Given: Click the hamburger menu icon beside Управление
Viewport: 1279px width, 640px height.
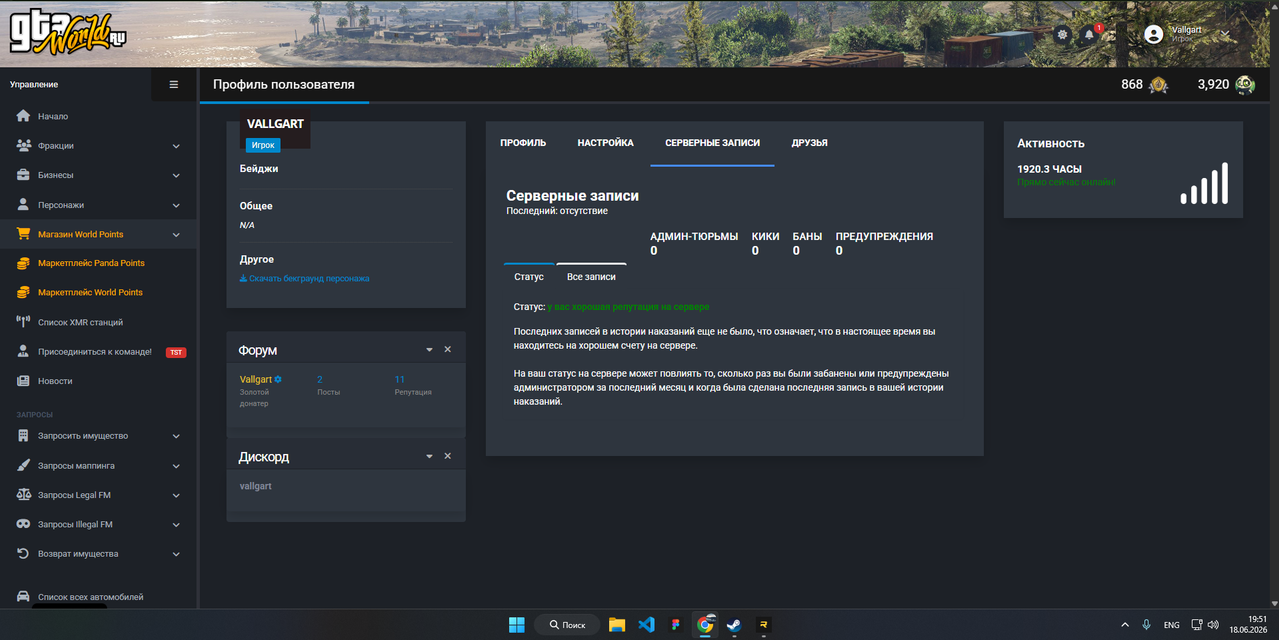Looking at the screenshot, I should [x=173, y=85].
